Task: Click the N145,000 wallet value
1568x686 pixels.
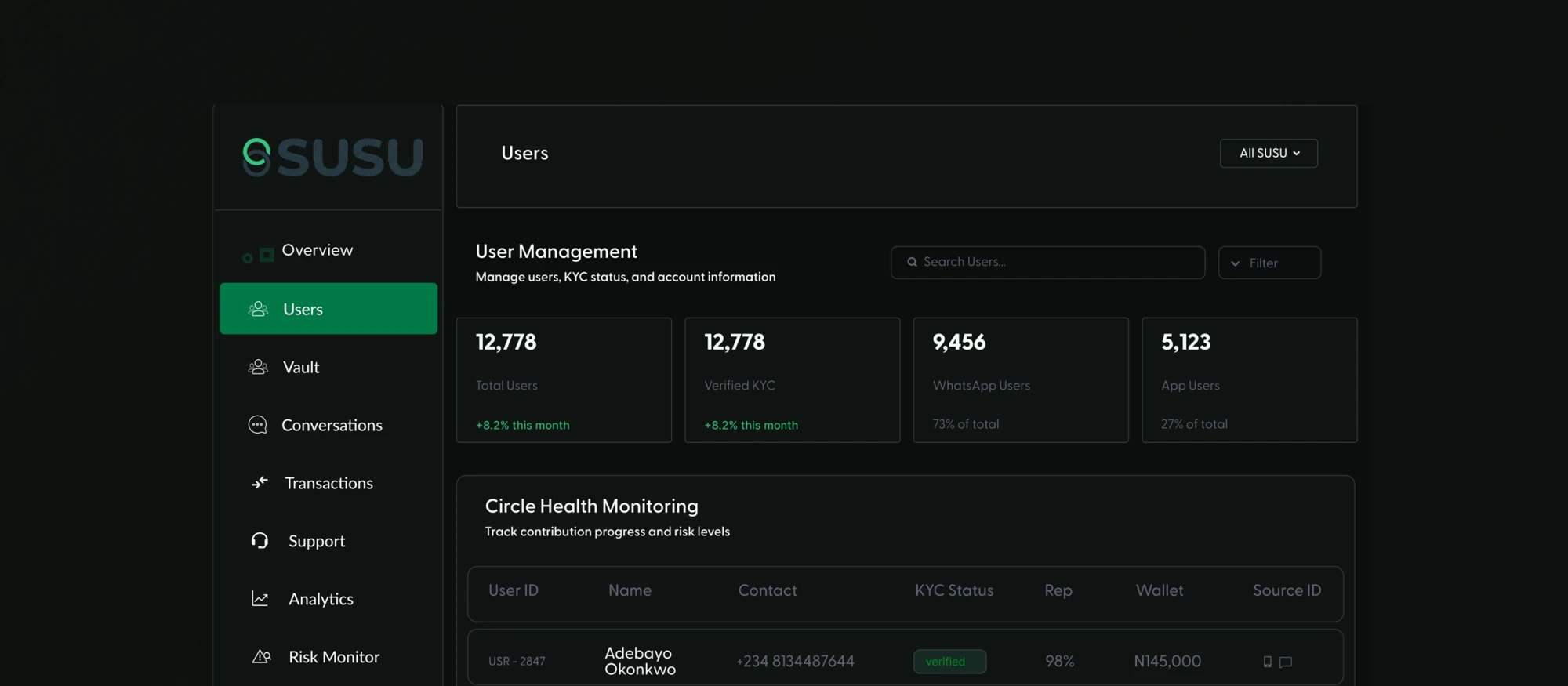Action: point(1167,662)
